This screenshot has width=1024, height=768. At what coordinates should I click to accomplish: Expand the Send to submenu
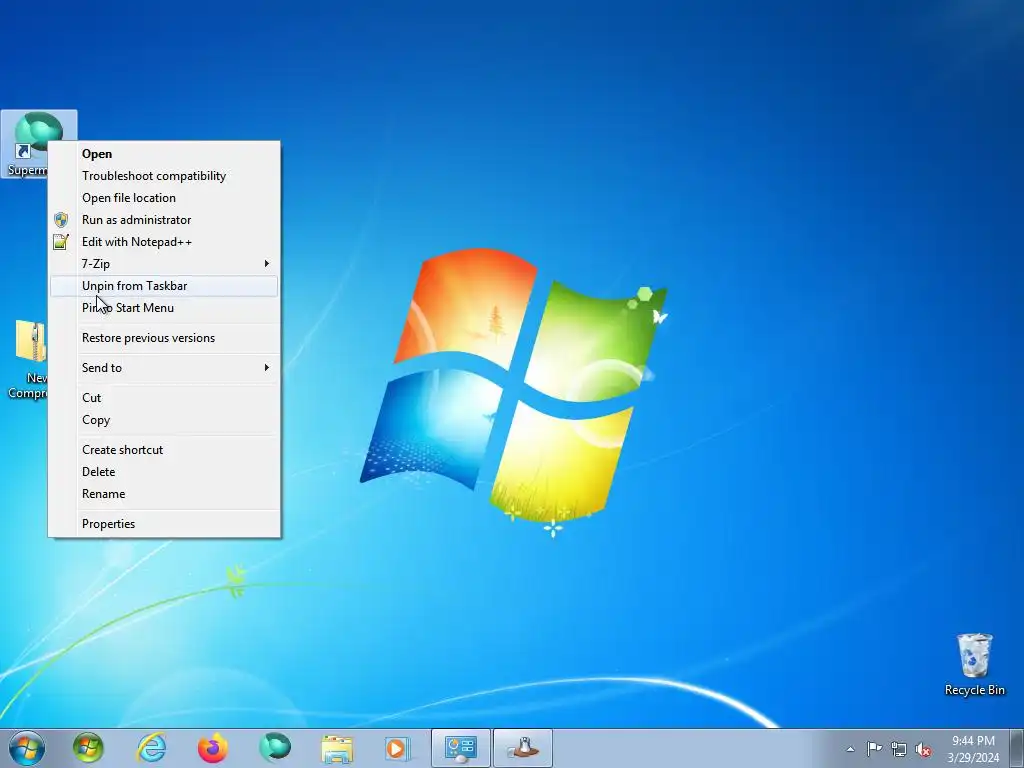pos(164,368)
